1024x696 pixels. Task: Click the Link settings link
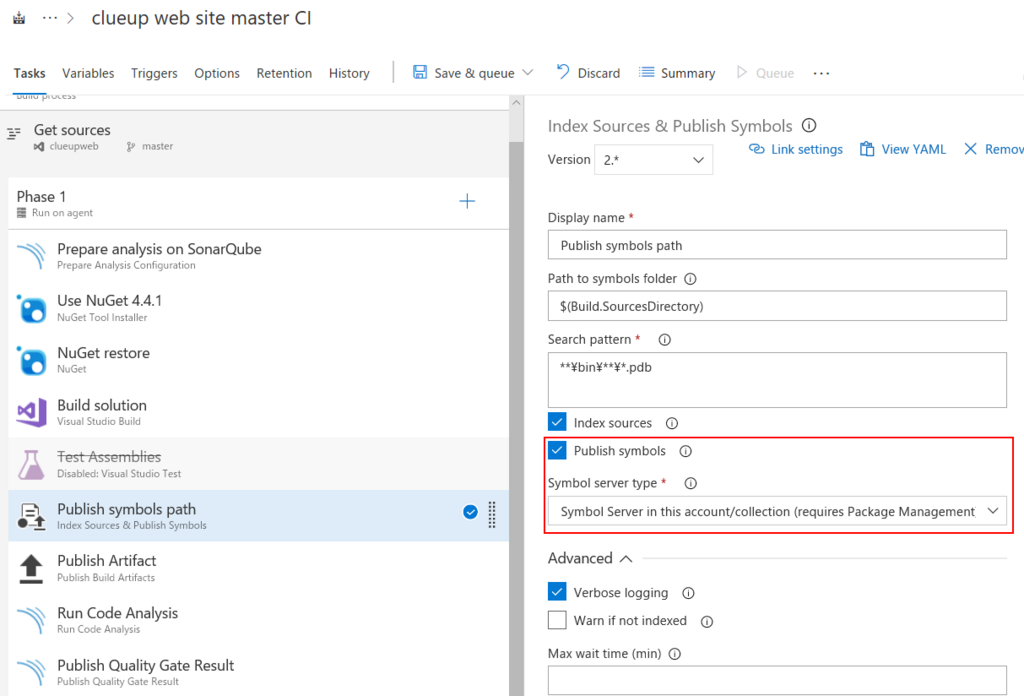click(795, 150)
